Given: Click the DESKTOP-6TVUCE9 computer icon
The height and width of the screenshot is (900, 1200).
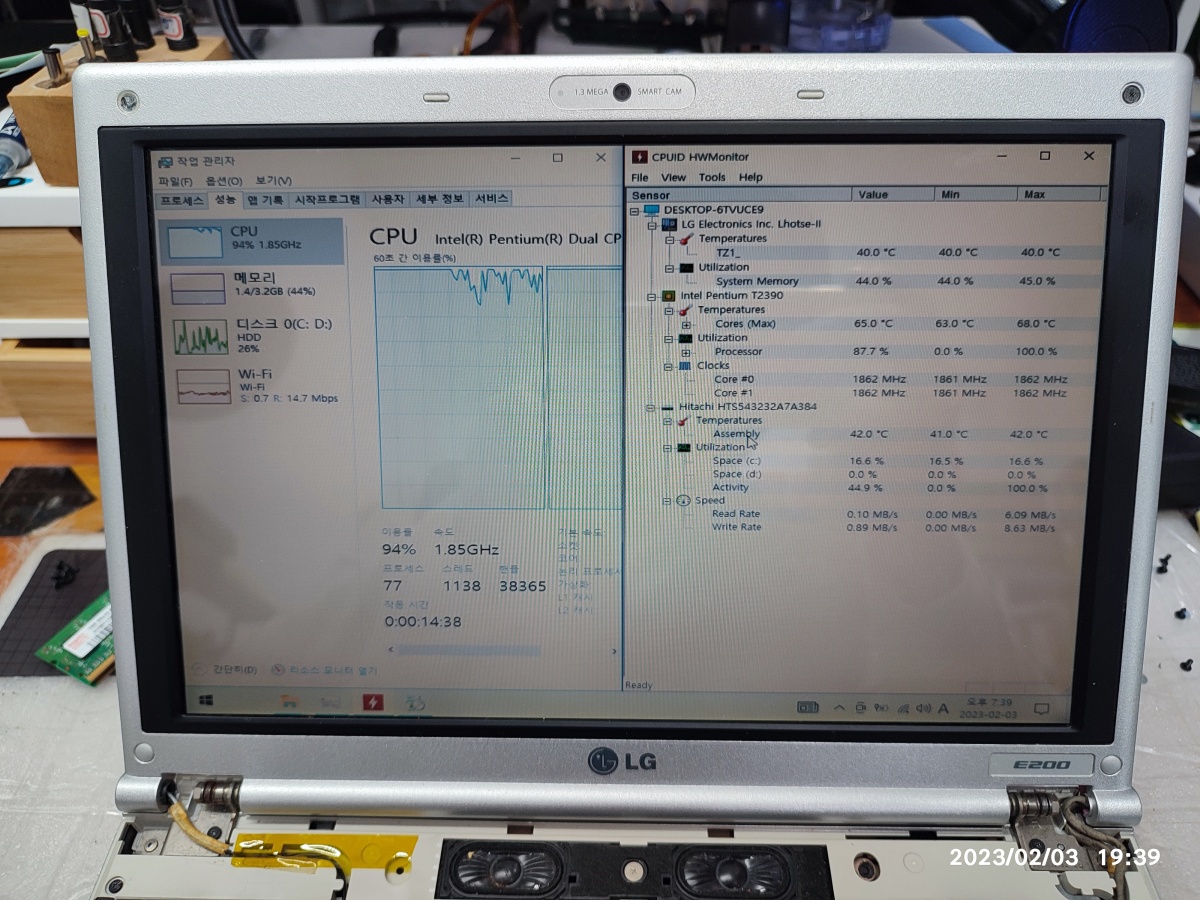Looking at the screenshot, I should tap(652, 210).
